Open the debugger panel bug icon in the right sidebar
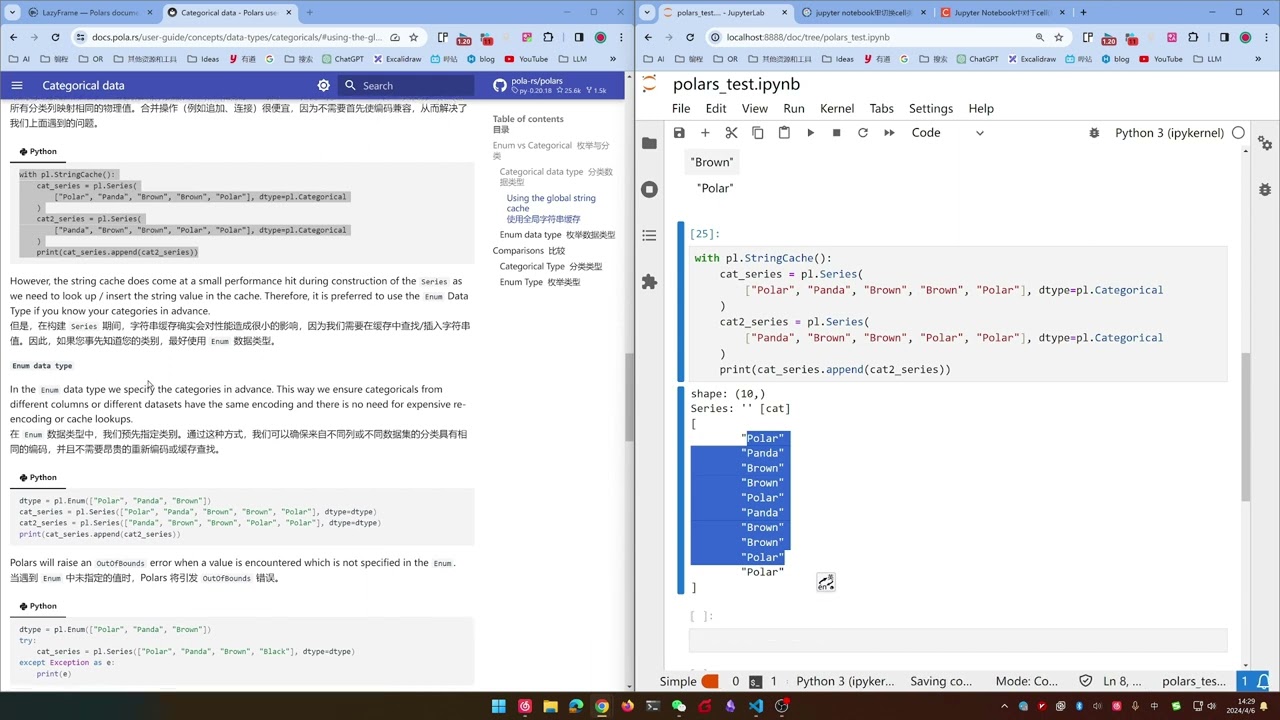Image resolution: width=1280 pixels, height=720 pixels. (1265, 189)
